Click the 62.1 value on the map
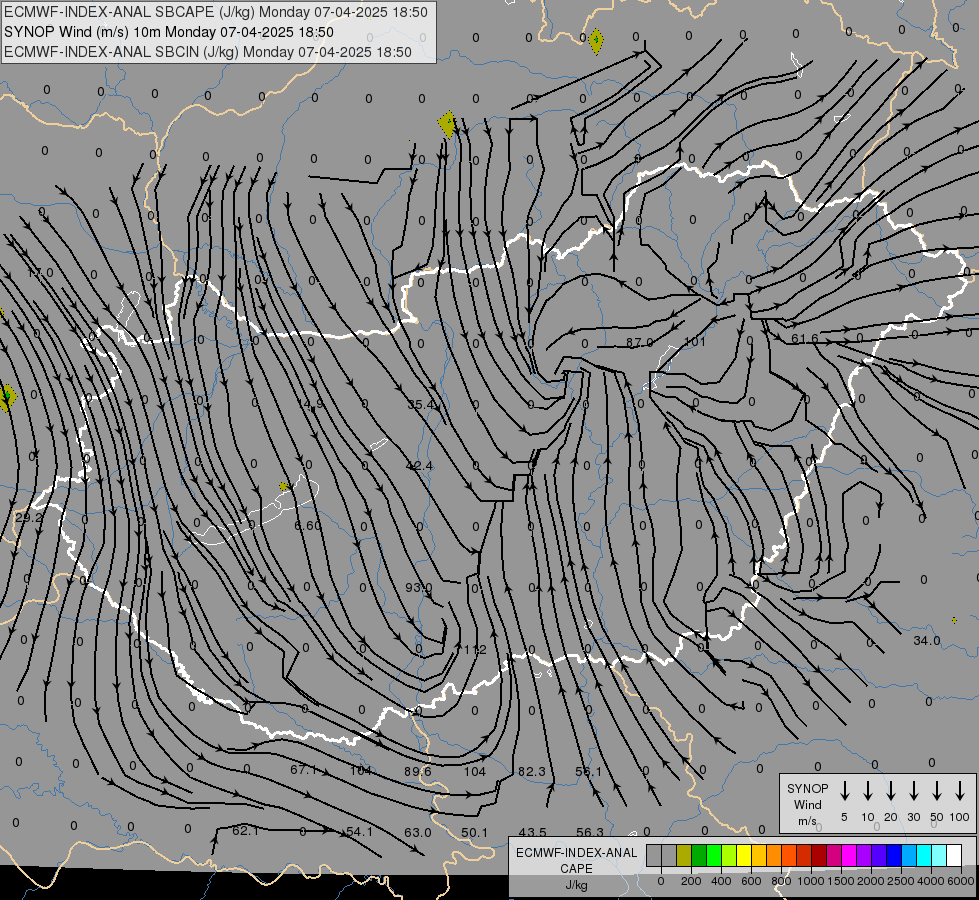This screenshot has width=979, height=900. tap(245, 831)
